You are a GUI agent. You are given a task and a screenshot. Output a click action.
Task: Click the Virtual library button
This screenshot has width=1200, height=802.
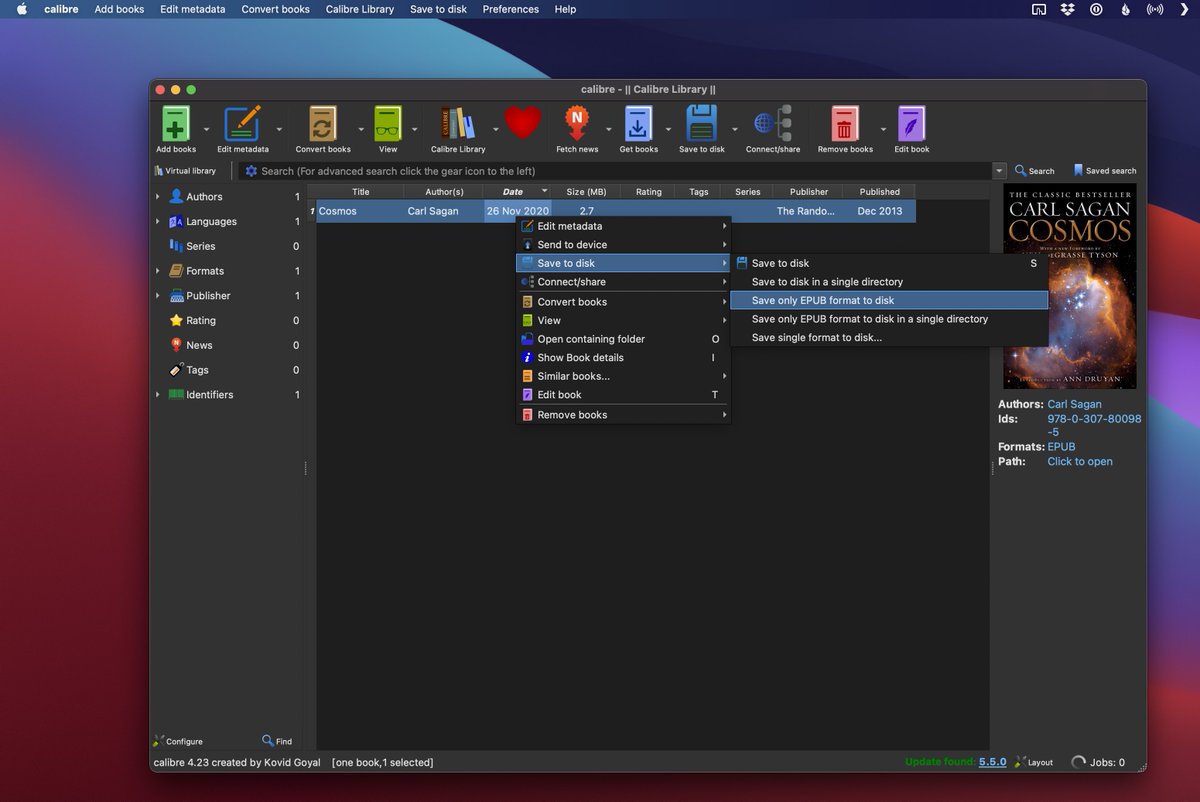point(185,171)
